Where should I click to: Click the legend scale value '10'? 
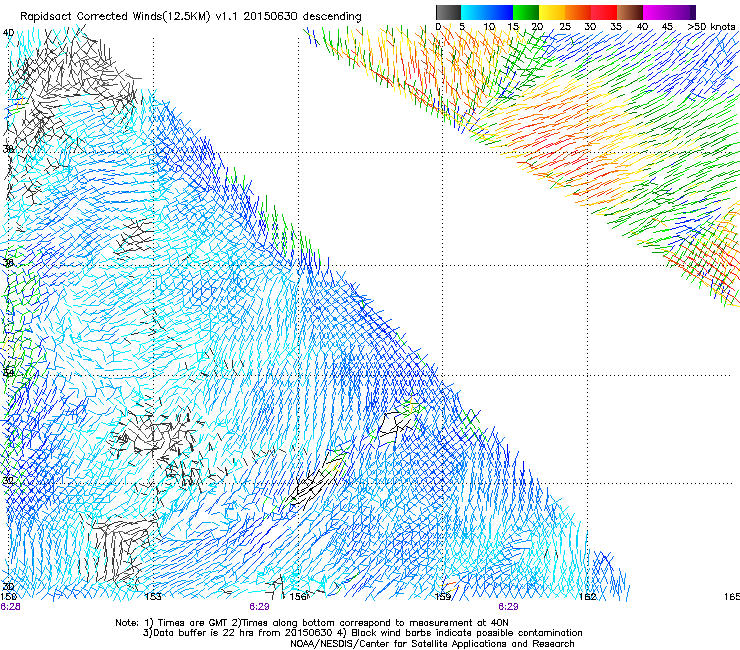coord(489,27)
